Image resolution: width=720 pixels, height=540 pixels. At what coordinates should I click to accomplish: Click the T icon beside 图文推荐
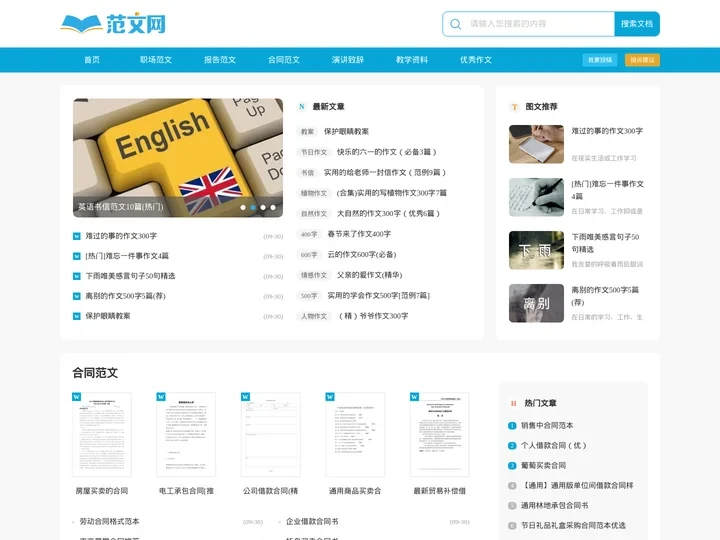tap(514, 107)
